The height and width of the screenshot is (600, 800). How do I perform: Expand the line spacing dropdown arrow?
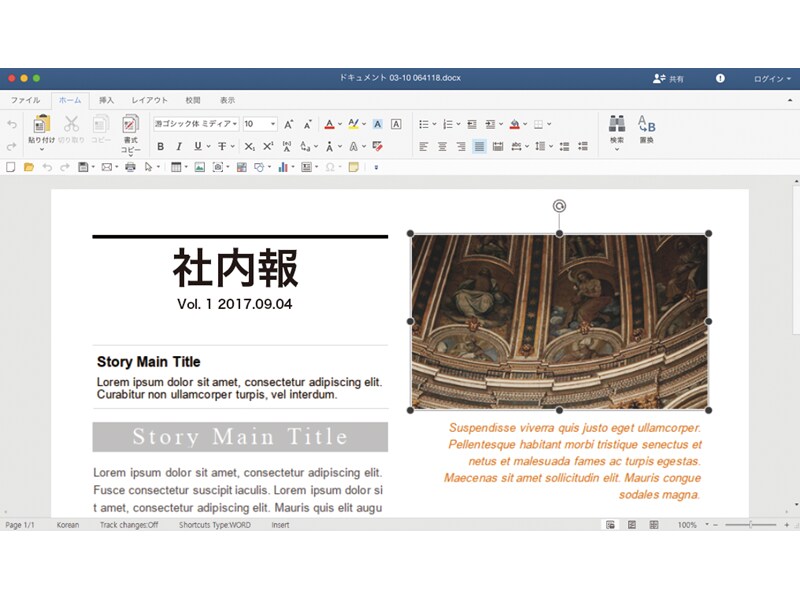point(551,147)
